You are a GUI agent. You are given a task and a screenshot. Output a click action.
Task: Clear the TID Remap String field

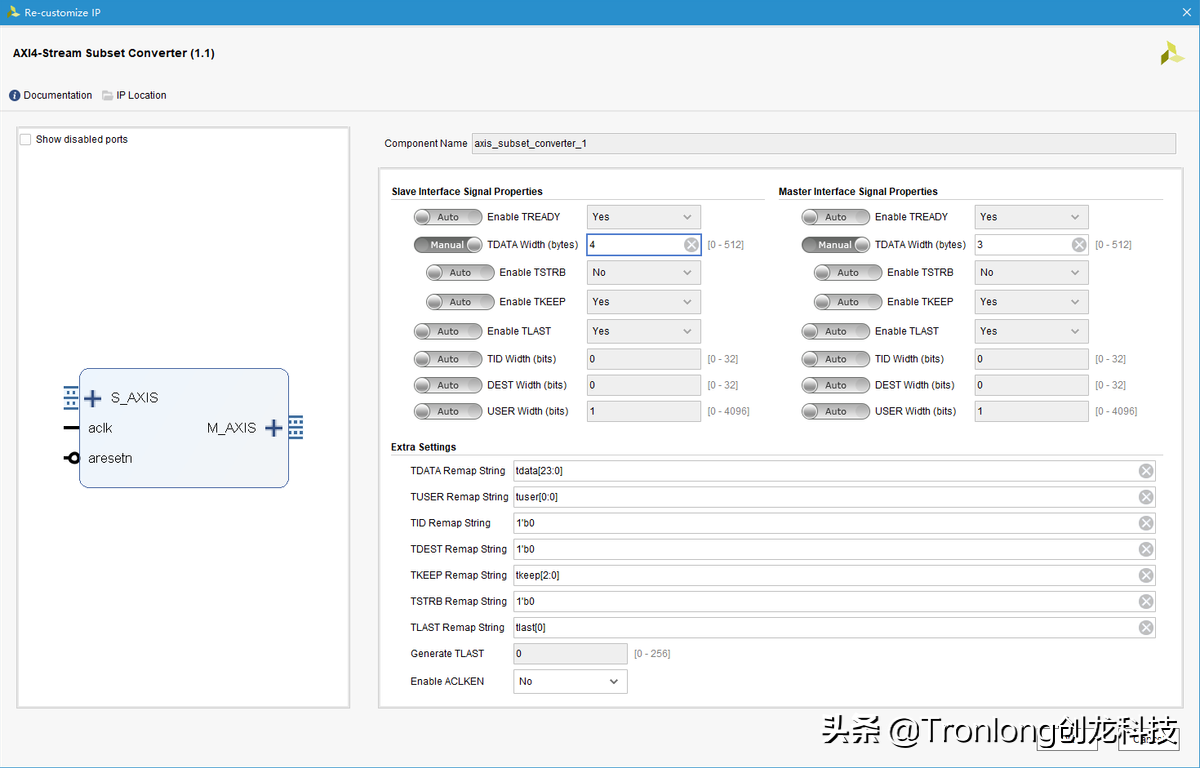[x=1146, y=523]
